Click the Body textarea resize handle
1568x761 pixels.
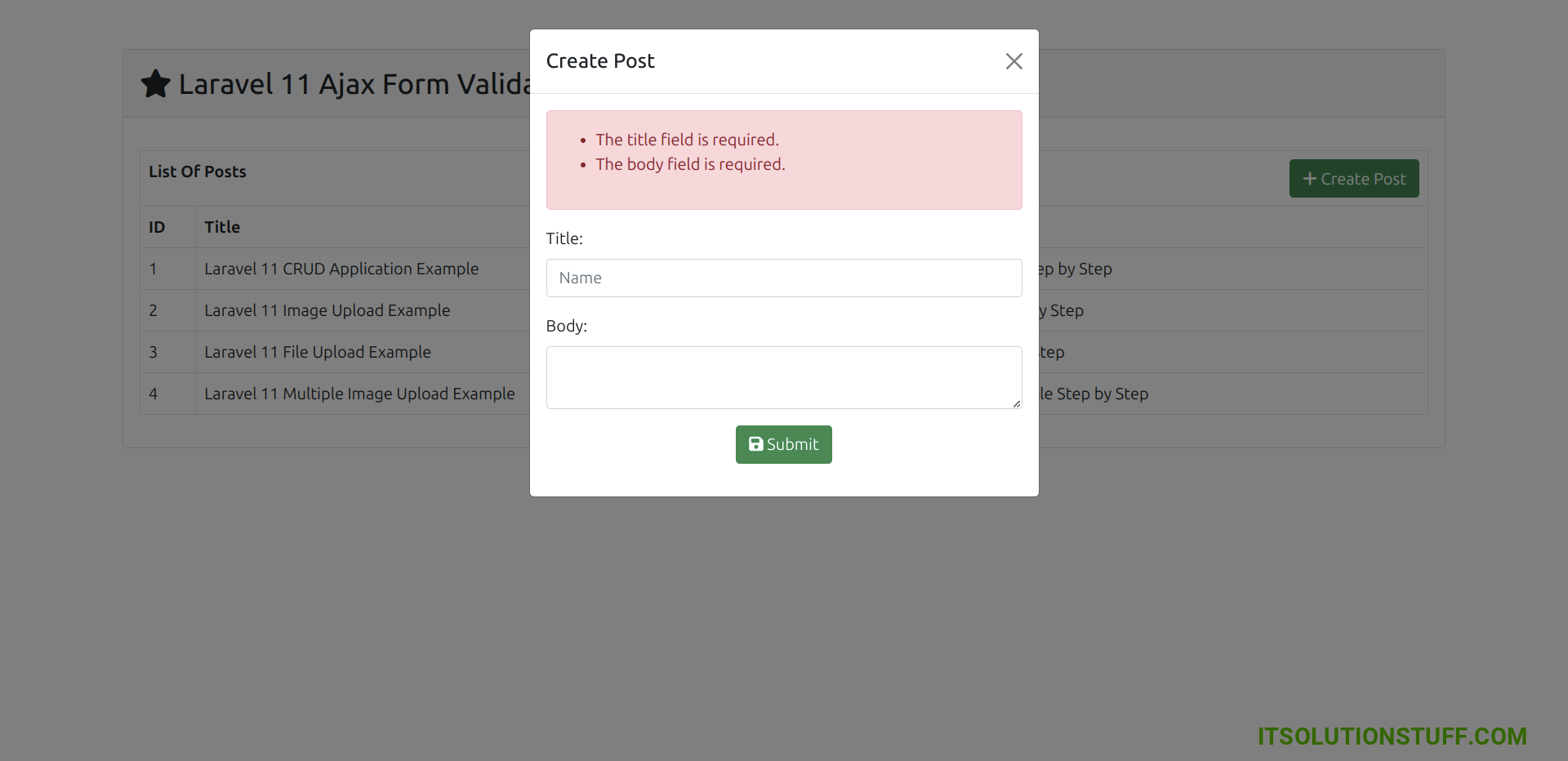click(x=1017, y=403)
